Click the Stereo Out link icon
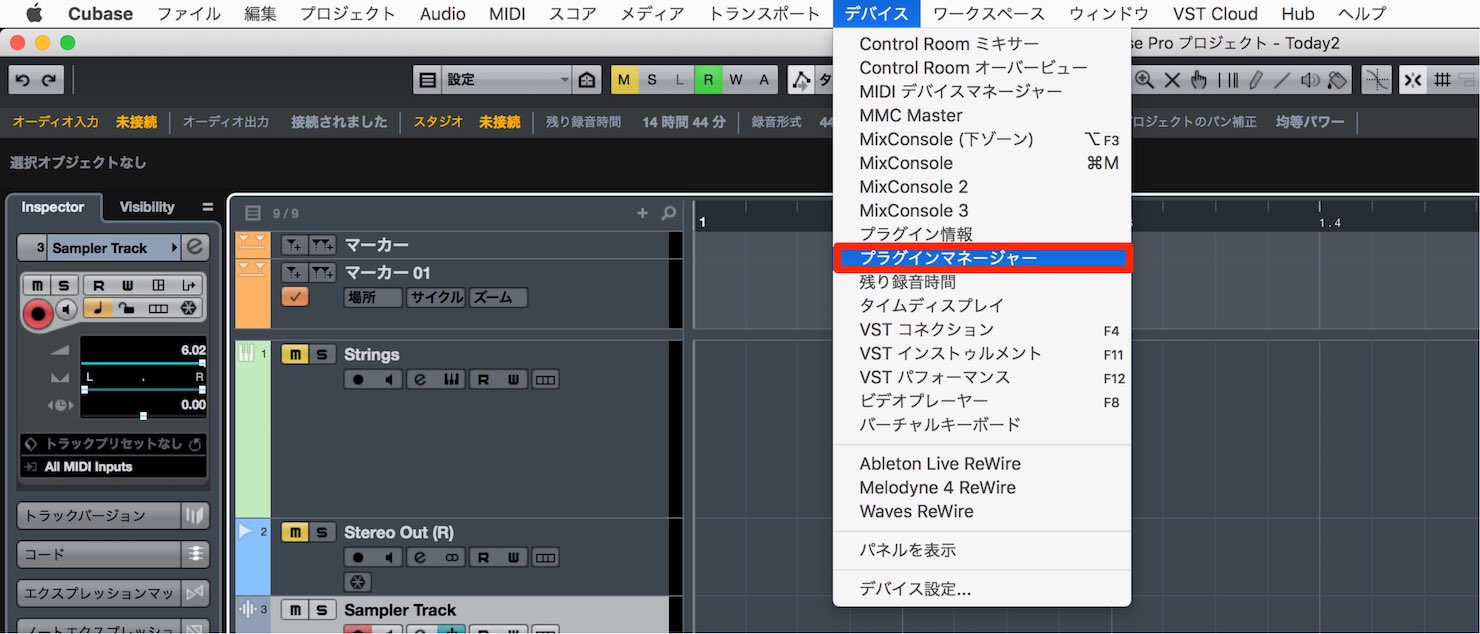 [451, 558]
